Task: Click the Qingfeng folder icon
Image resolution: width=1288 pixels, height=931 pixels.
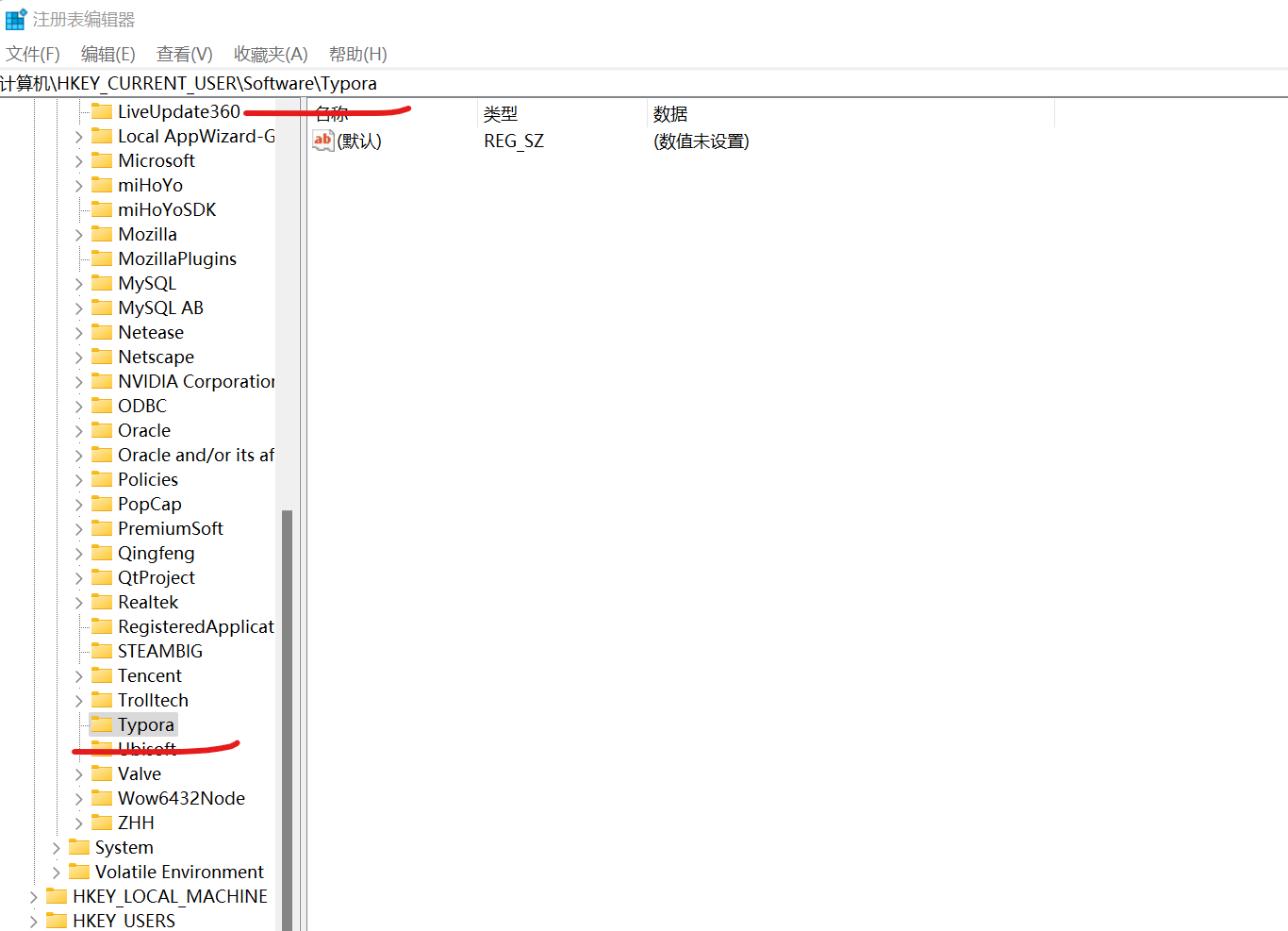Action: (x=102, y=553)
